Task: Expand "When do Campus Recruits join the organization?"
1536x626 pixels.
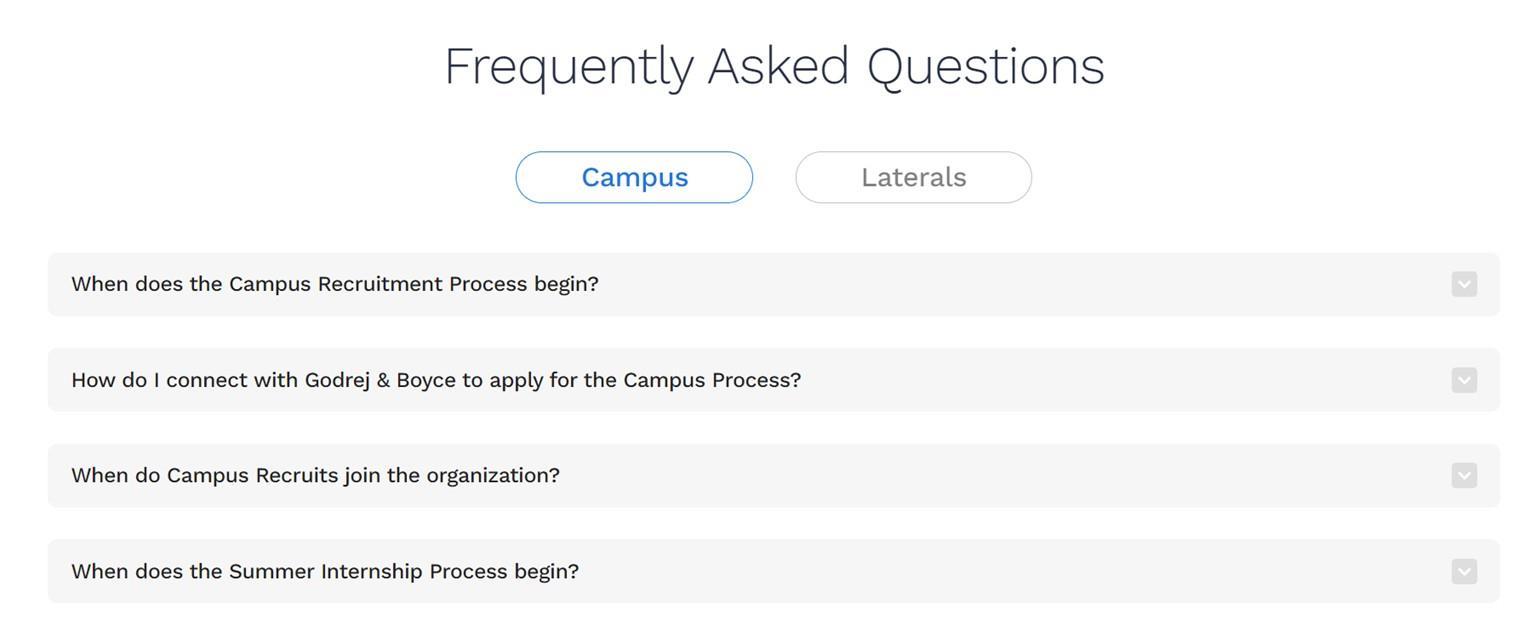Action: [315, 475]
